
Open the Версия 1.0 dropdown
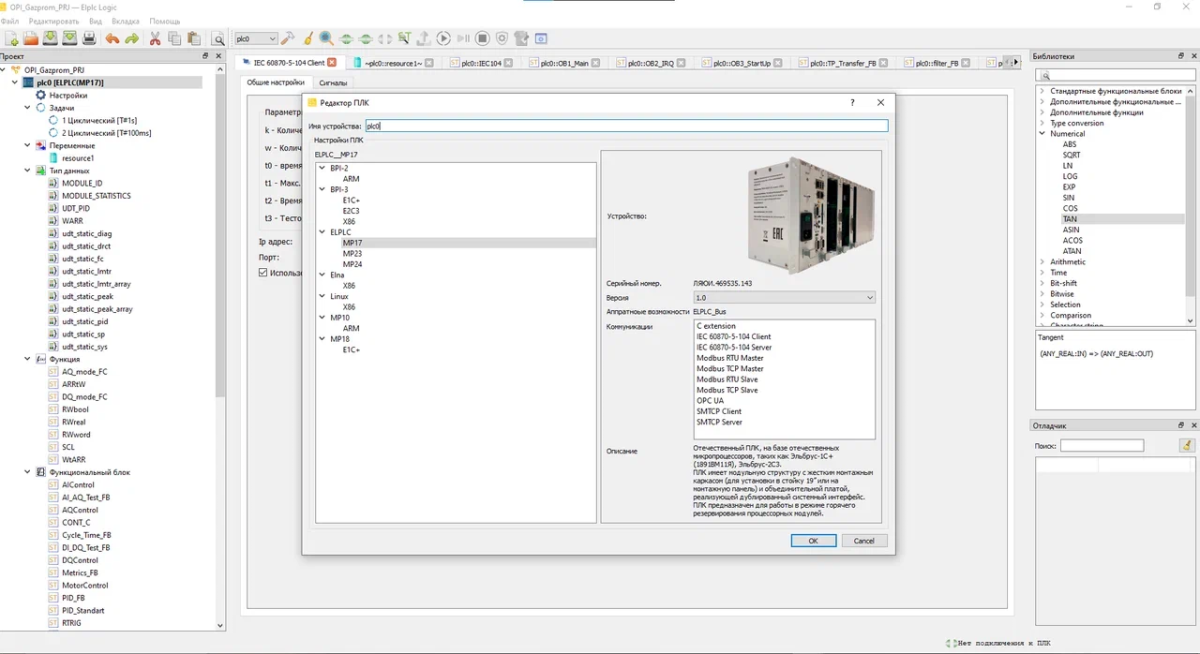(x=784, y=298)
